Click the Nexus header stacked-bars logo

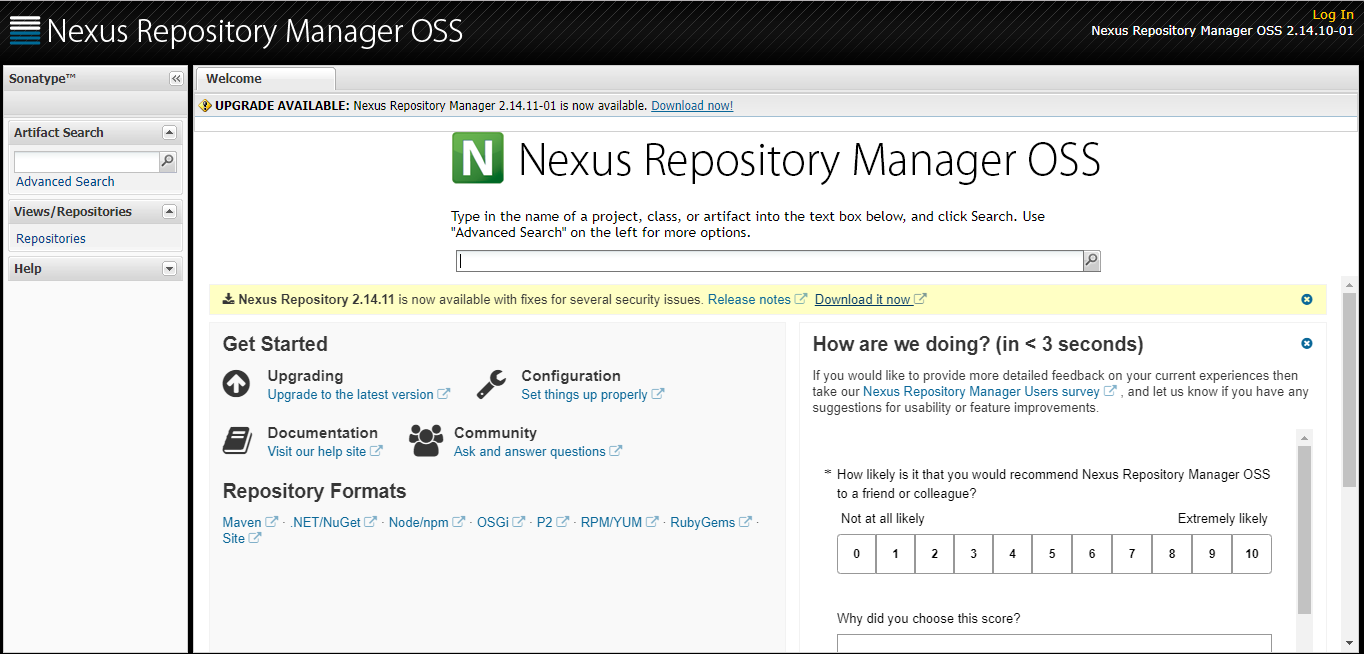pyautogui.click(x=24, y=31)
